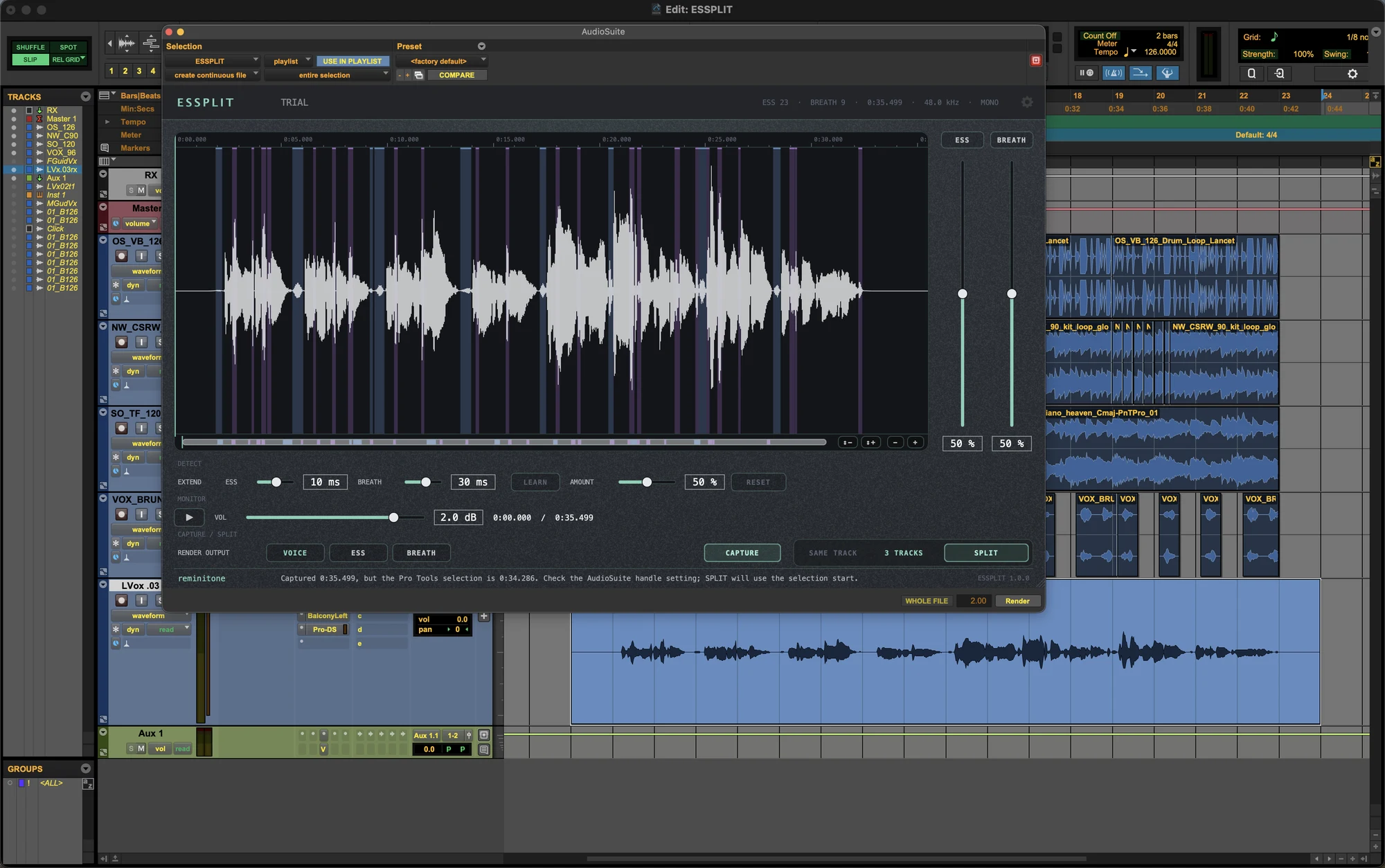This screenshot has height=868, width=1385.
Task: Open the factory default preset dropdown
Action: click(442, 61)
